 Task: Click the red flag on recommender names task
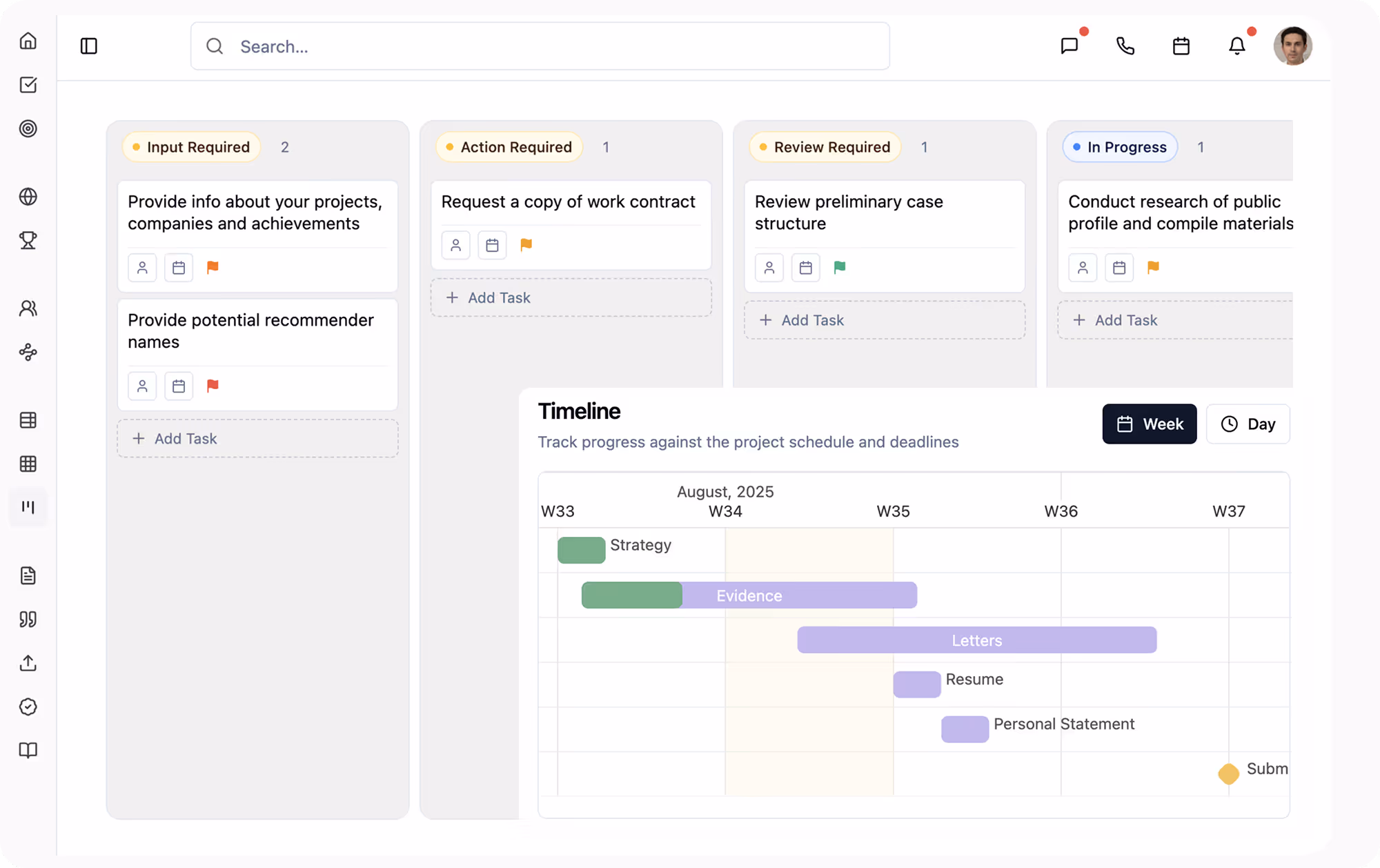[213, 386]
